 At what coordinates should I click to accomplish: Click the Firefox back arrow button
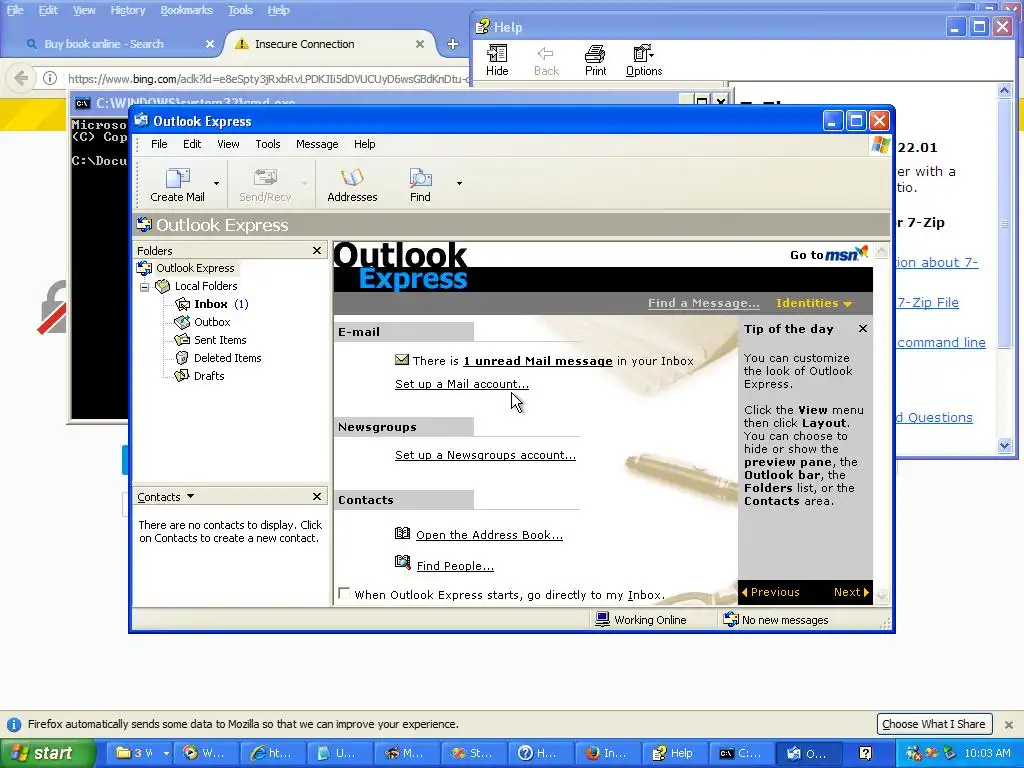[21, 79]
